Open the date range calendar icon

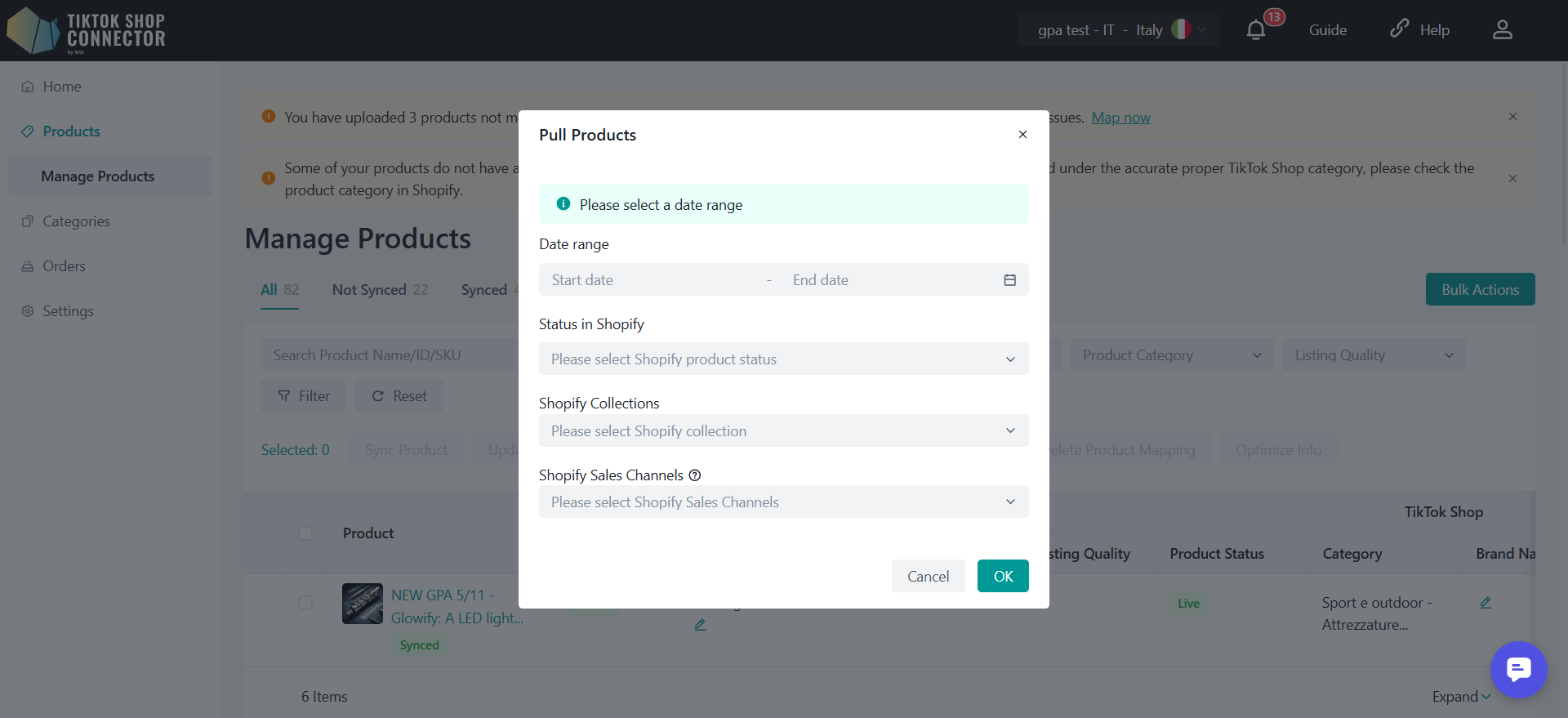click(1010, 280)
